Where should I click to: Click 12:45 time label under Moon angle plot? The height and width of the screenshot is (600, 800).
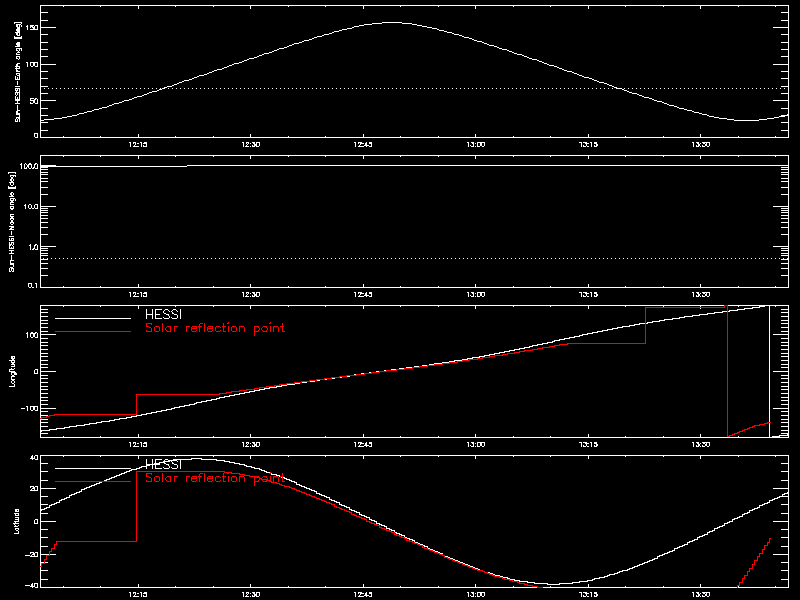363,294
